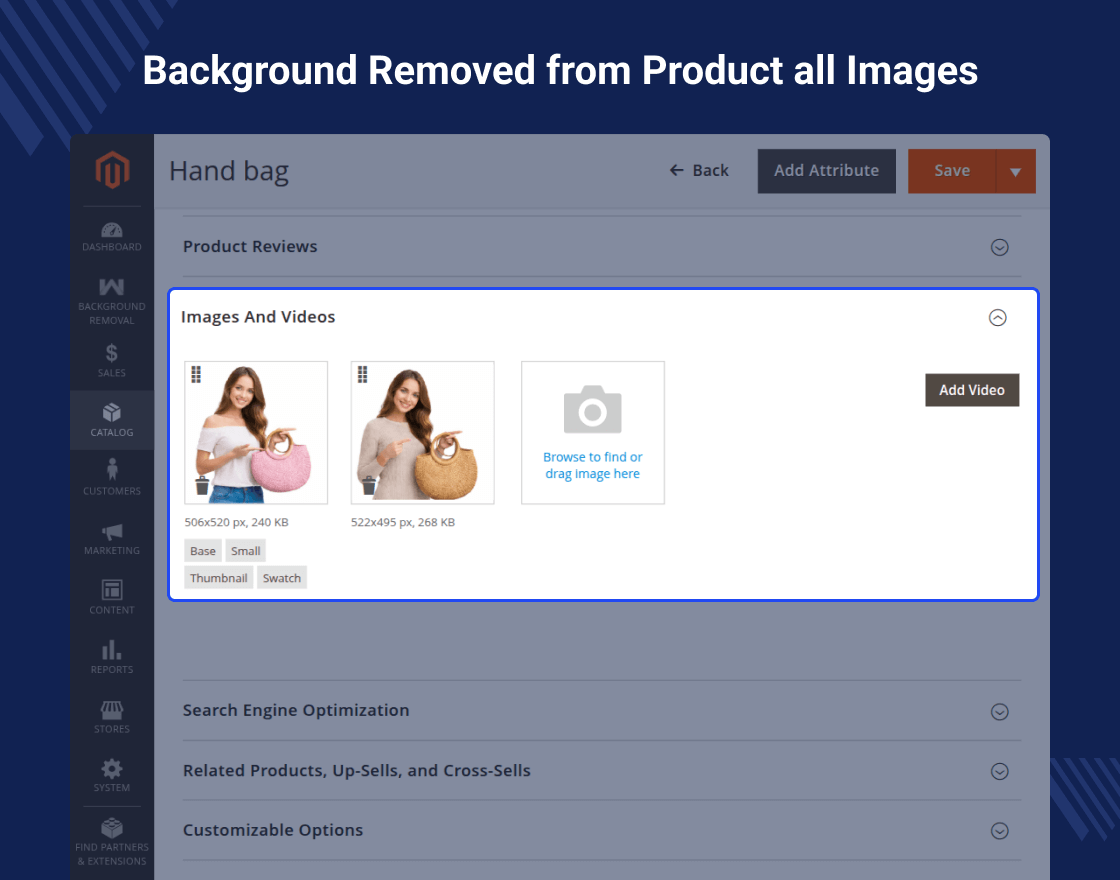Click the Magento logo icon
This screenshot has height=880, width=1120.
click(x=112, y=171)
